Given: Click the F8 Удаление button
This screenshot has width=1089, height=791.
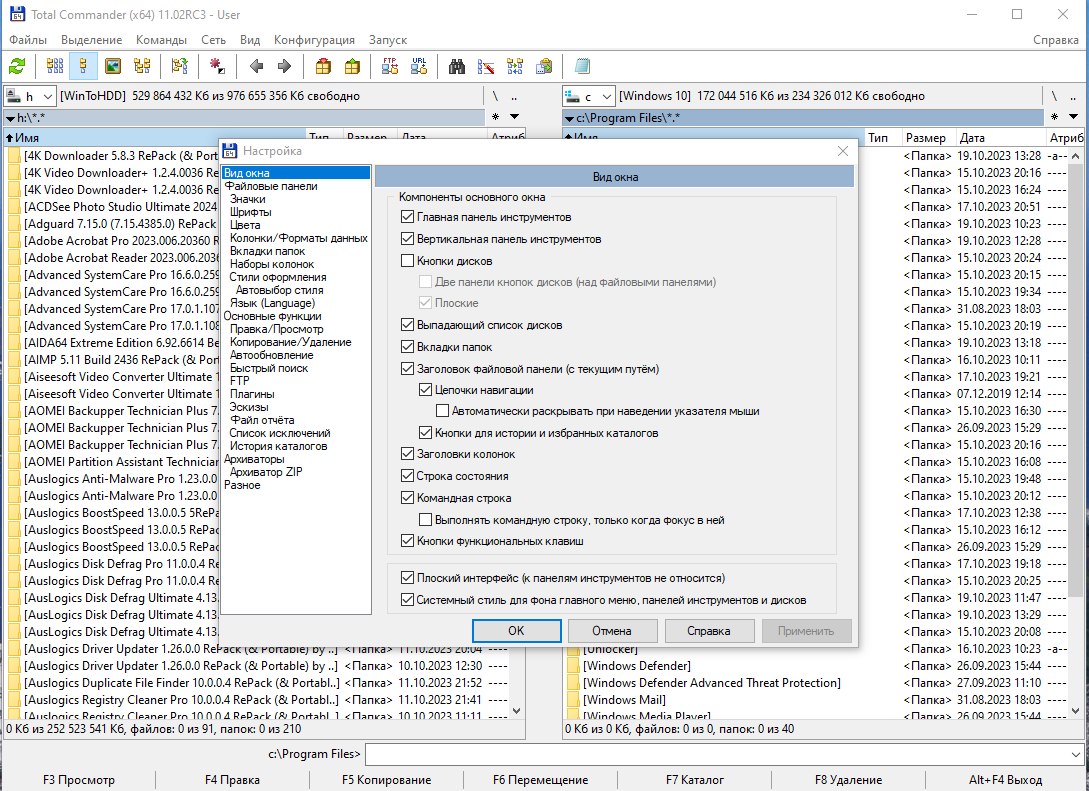Looking at the screenshot, I should 848,780.
